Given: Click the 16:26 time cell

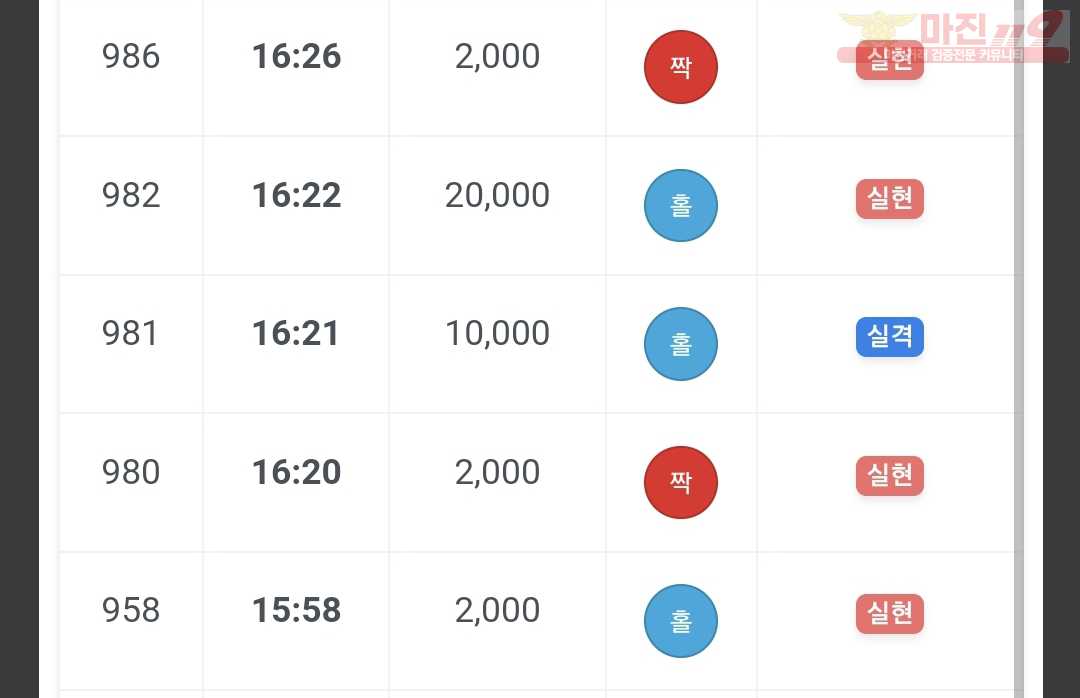Looking at the screenshot, I should pyautogui.click(x=296, y=56).
